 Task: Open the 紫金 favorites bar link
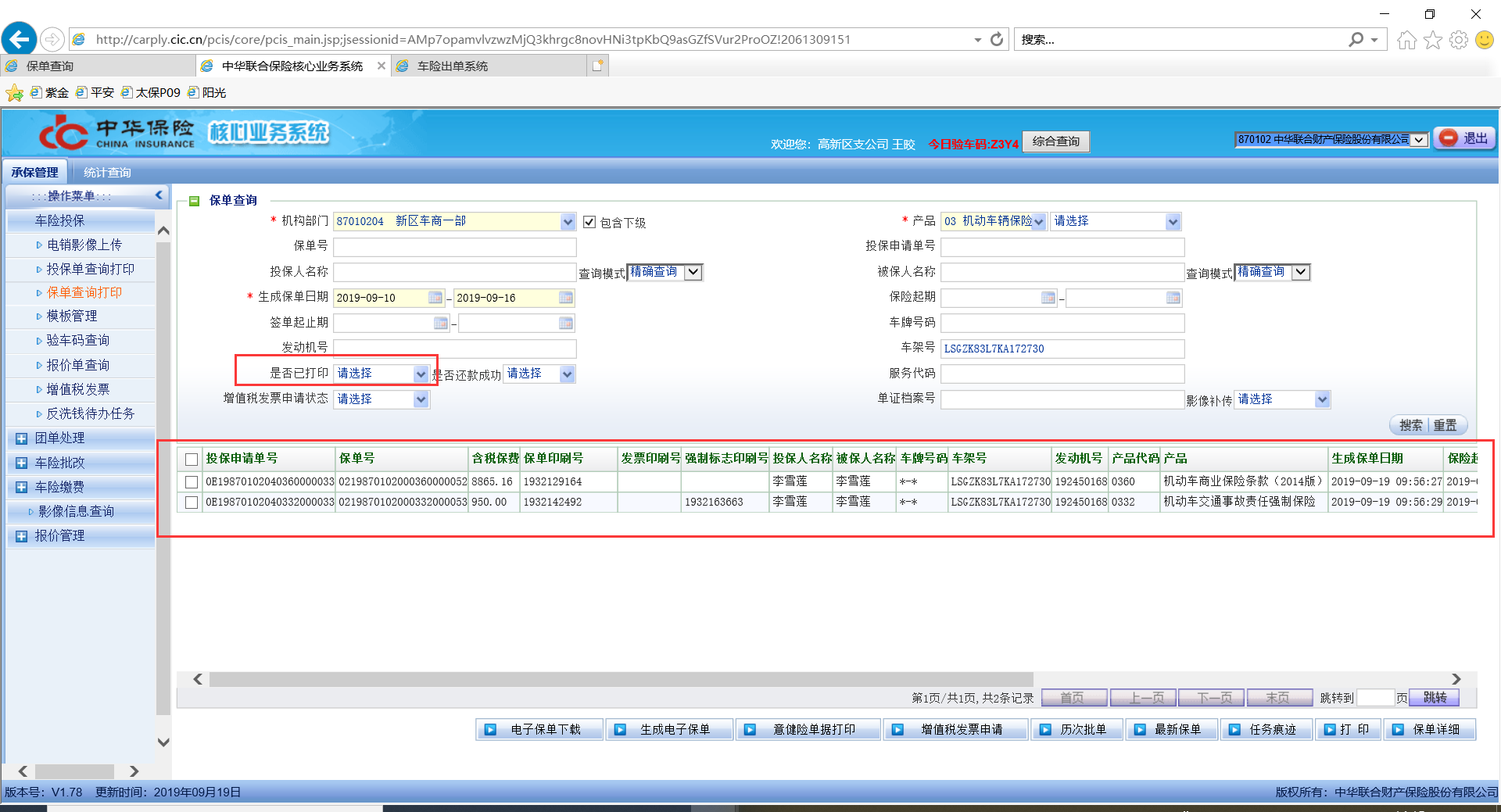49,93
